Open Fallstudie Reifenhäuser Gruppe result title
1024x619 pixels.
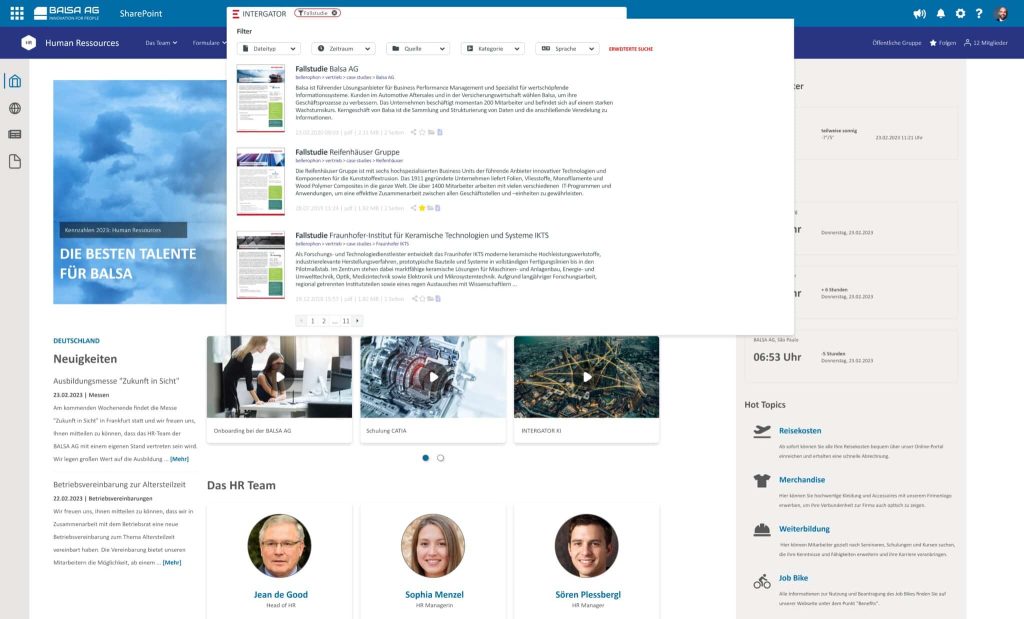click(x=347, y=152)
